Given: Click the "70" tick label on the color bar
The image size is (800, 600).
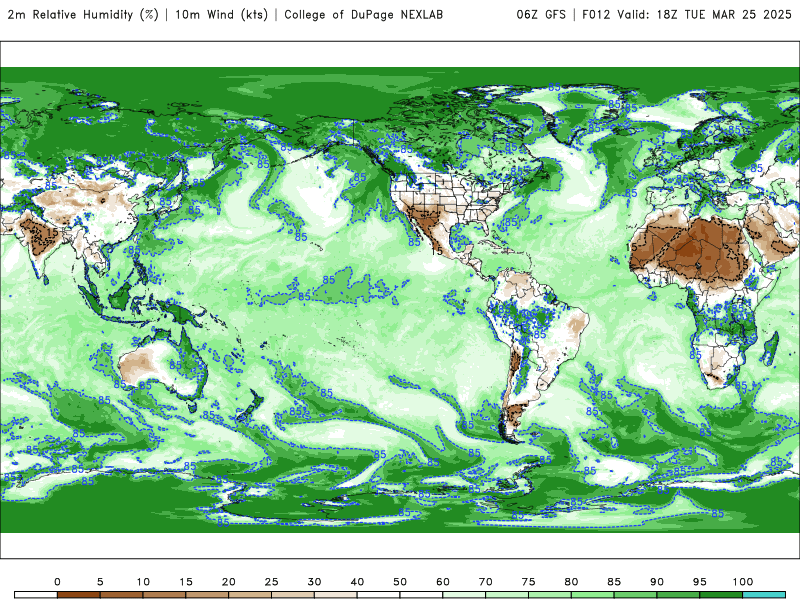Looking at the screenshot, I should pos(486,582).
